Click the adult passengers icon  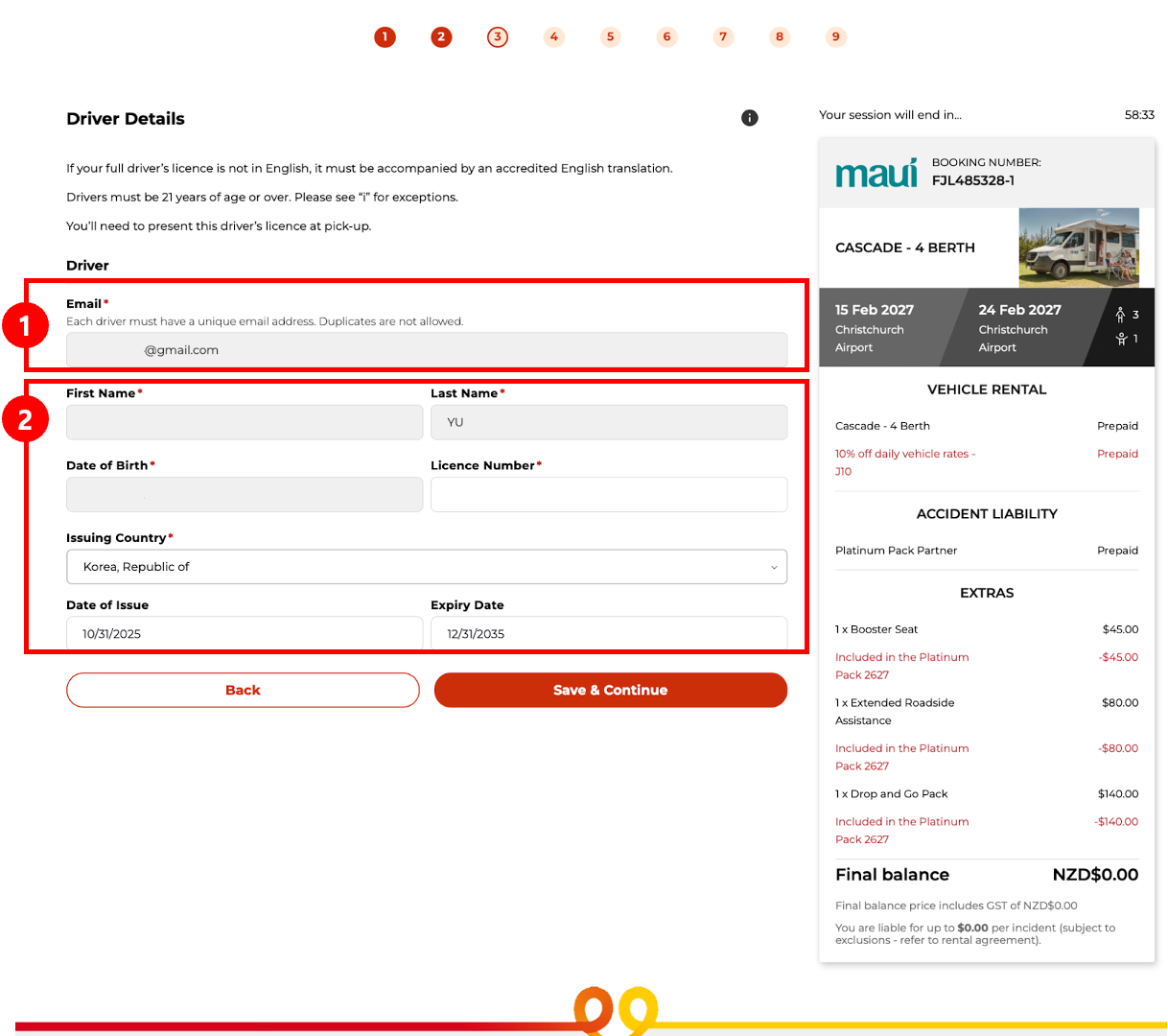pyautogui.click(x=1120, y=315)
